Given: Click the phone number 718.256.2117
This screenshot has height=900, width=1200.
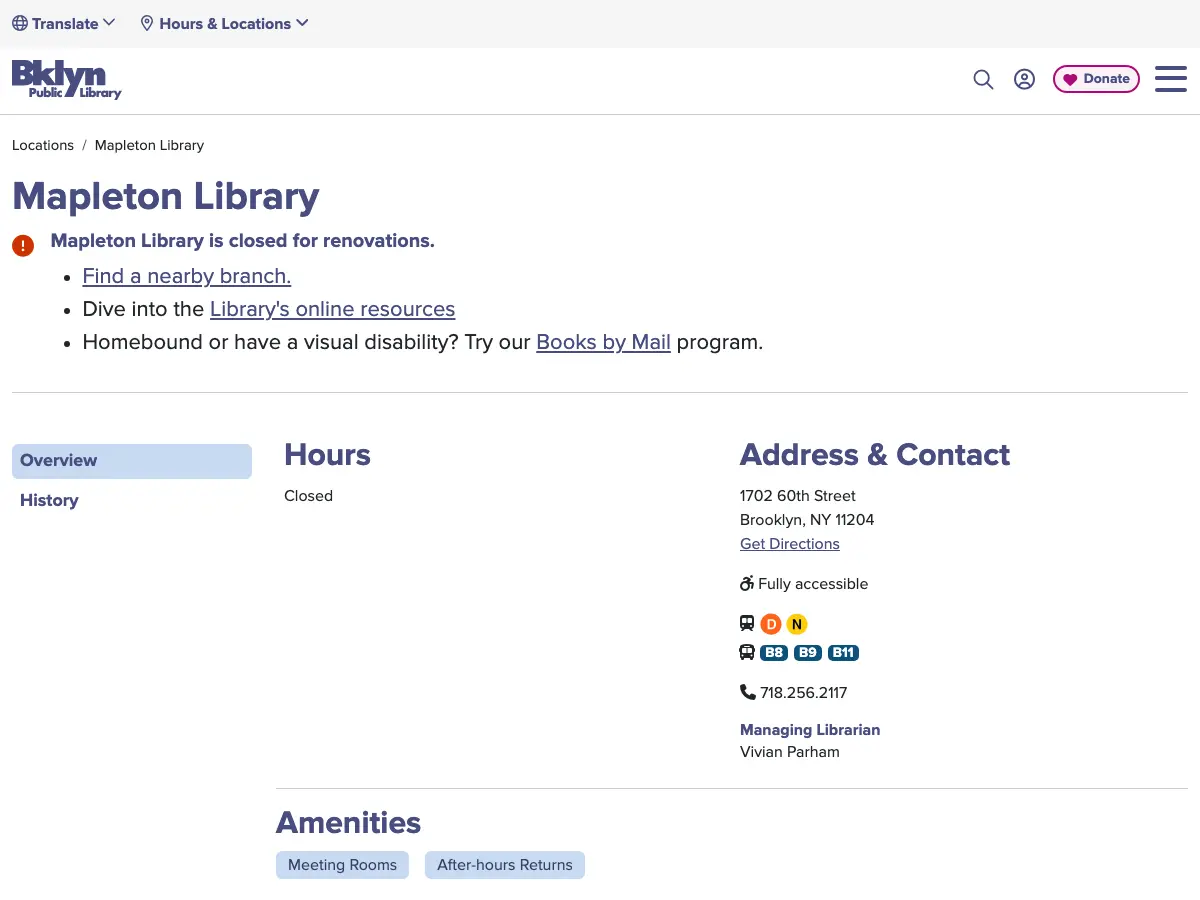Looking at the screenshot, I should coord(804,692).
